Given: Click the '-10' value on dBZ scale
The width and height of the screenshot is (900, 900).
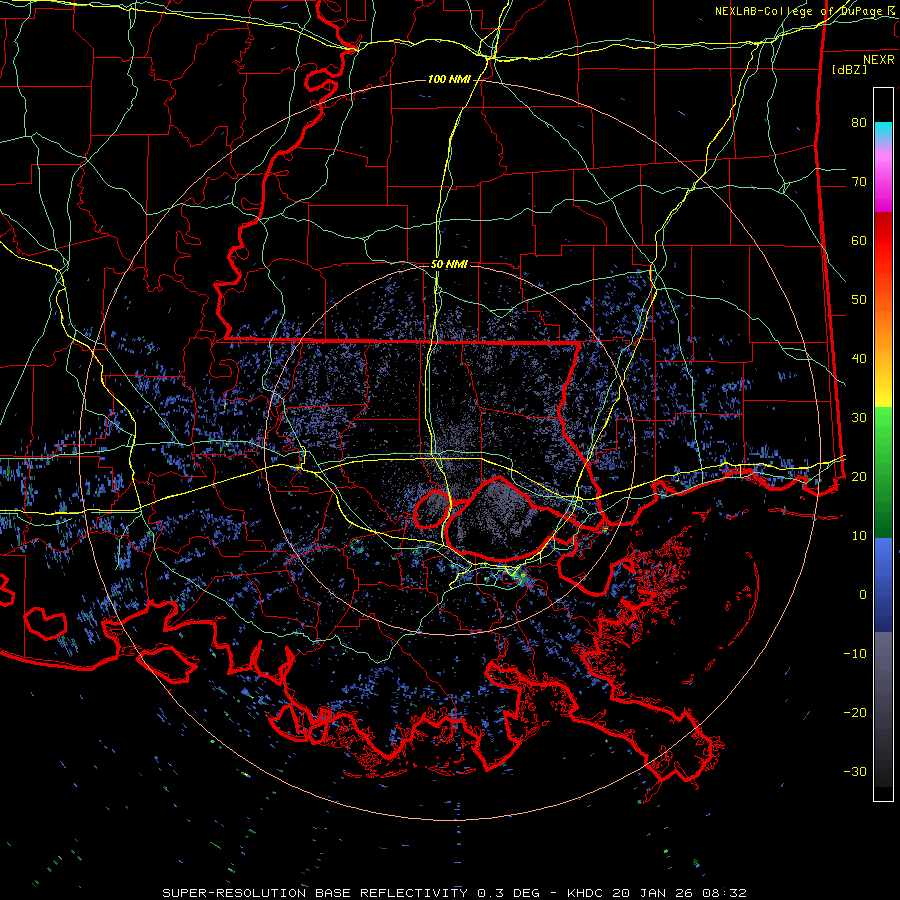Looking at the screenshot, I should [x=855, y=654].
